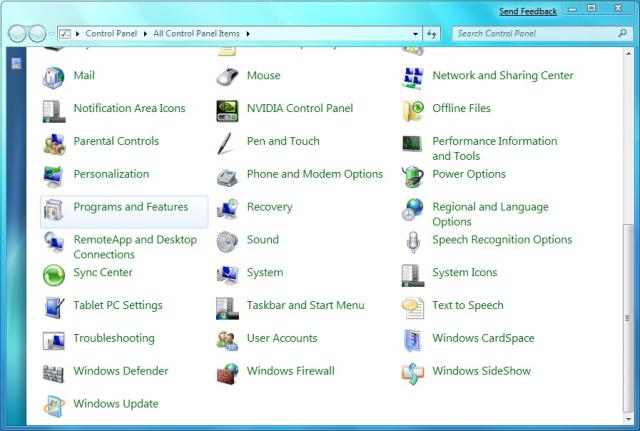Click the Programs and Features icon
Viewport: 640px width, 431px height.
53,209
